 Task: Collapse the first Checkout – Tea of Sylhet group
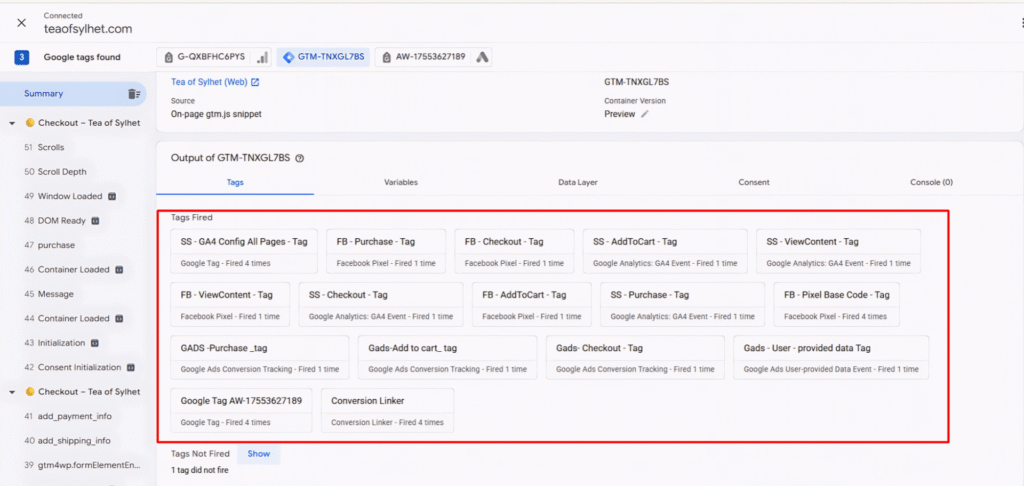click(12, 123)
